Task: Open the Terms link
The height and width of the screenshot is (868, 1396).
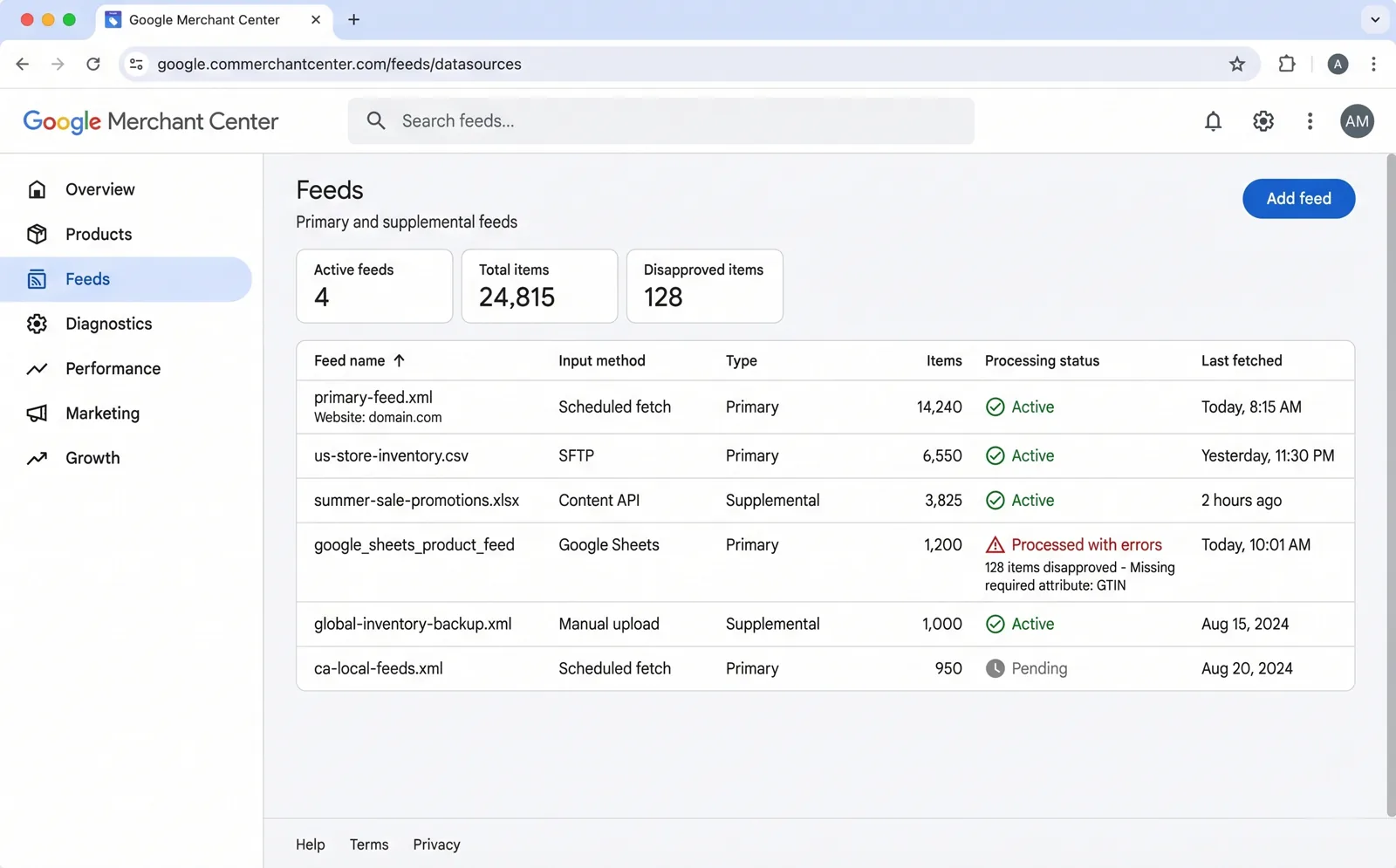Action: (369, 844)
